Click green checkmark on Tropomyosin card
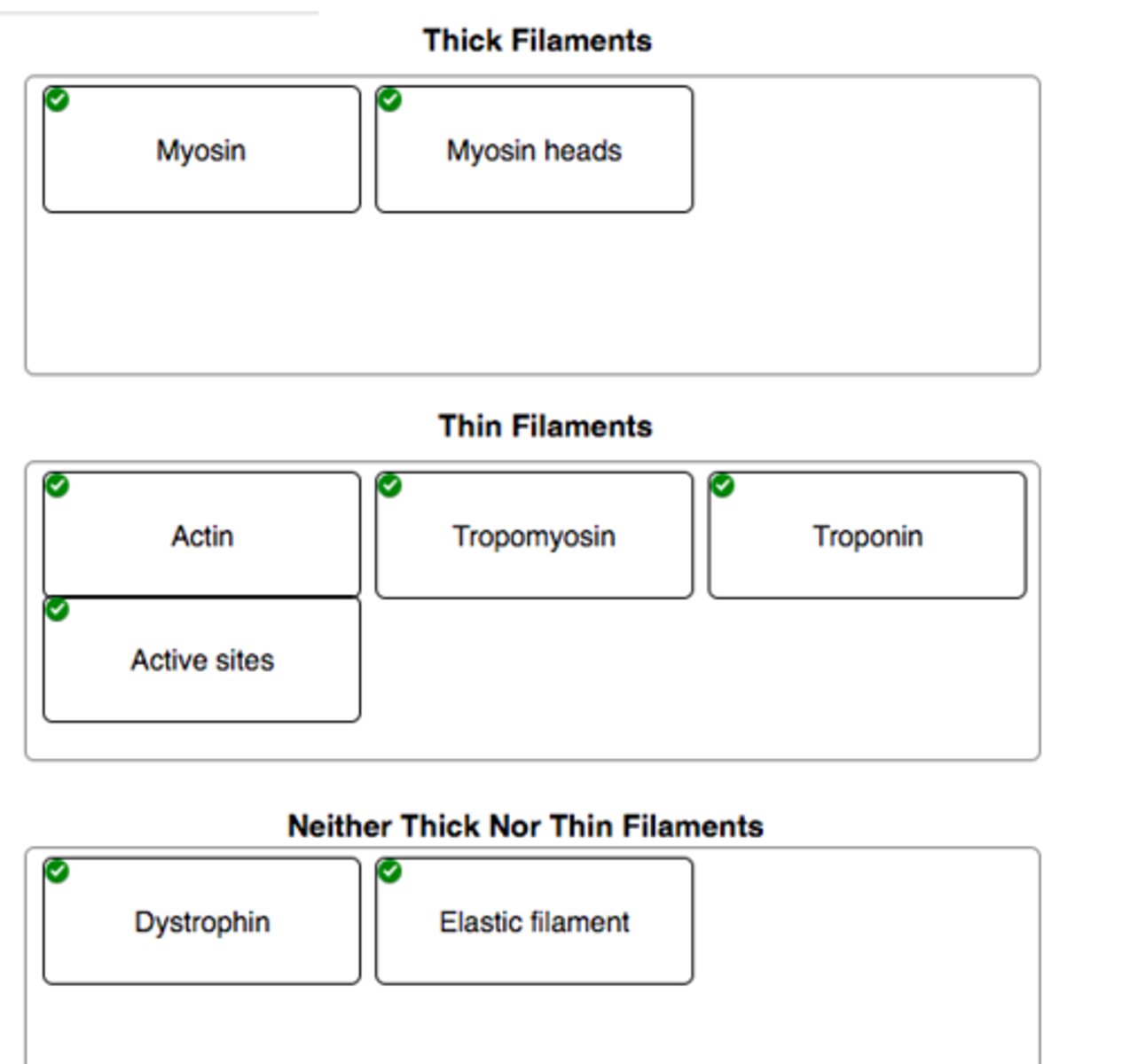The width and height of the screenshot is (1122, 1064). click(x=389, y=485)
